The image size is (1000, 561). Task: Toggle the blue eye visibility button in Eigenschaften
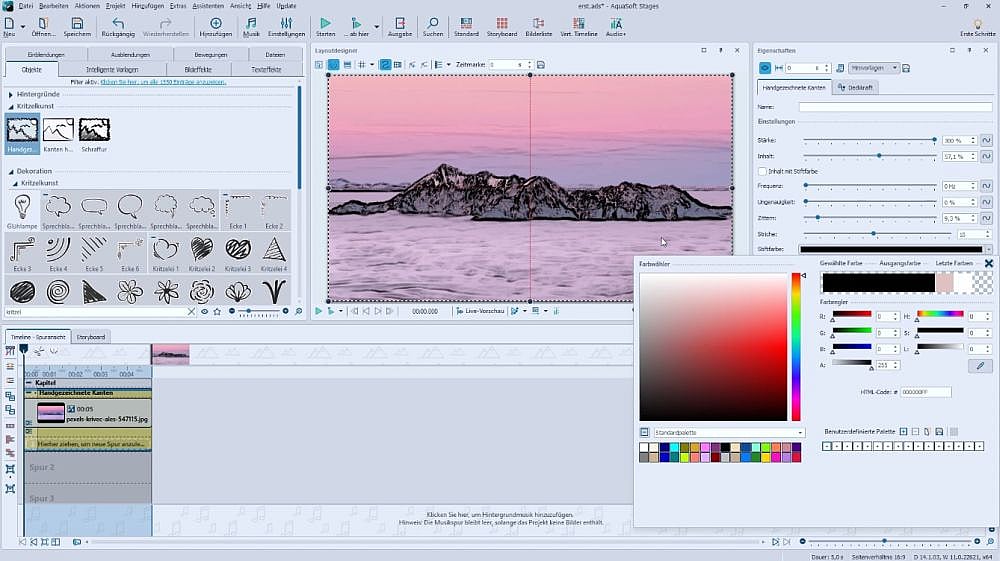[x=766, y=68]
